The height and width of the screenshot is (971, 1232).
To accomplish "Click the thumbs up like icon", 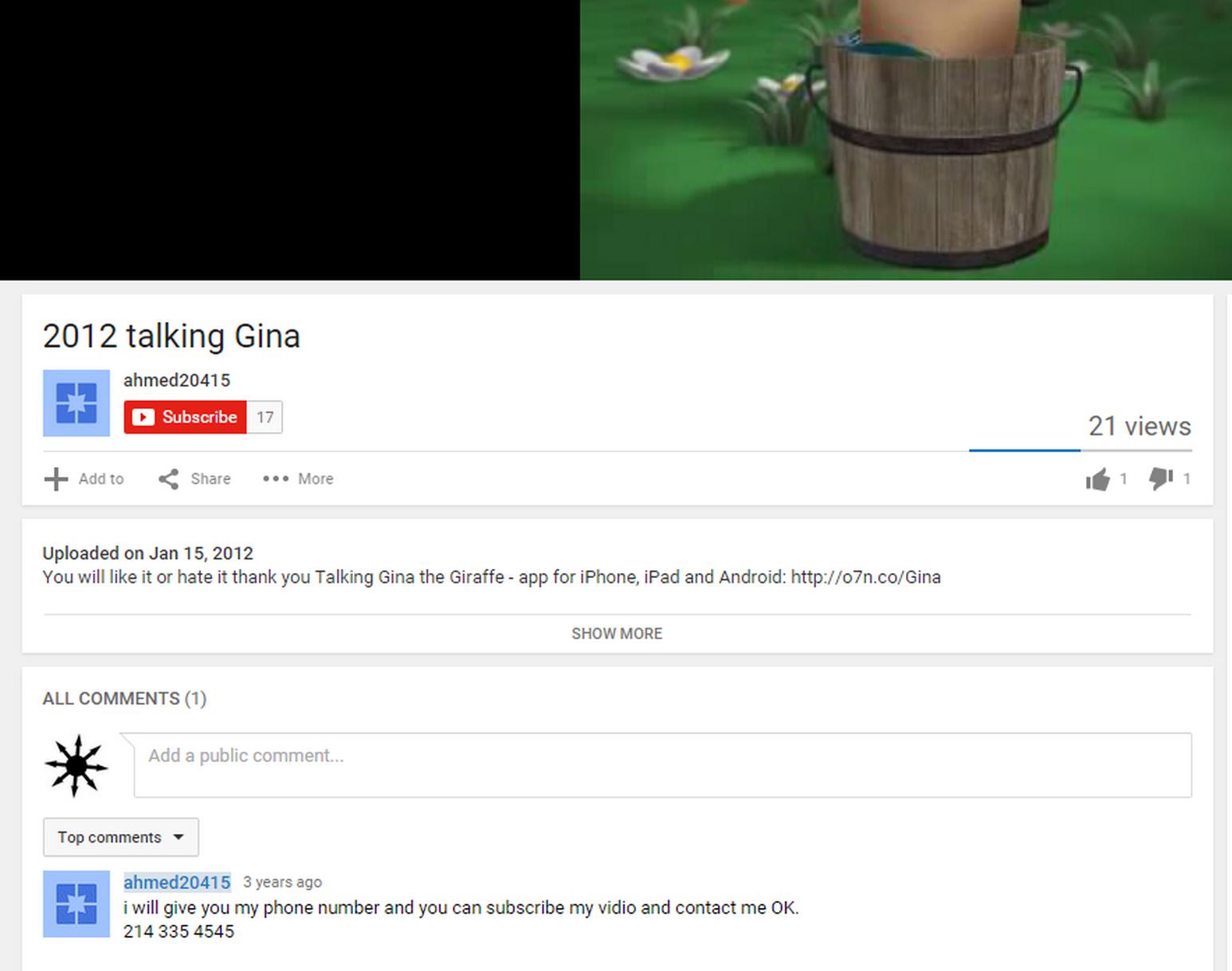I will [x=1097, y=479].
